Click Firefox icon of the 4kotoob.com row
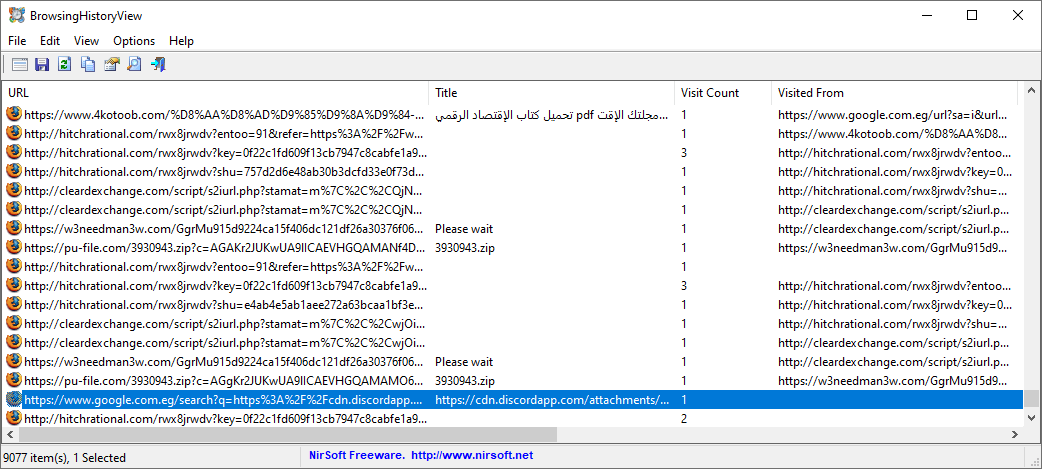The height and width of the screenshot is (469, 1042). [14, 114]
